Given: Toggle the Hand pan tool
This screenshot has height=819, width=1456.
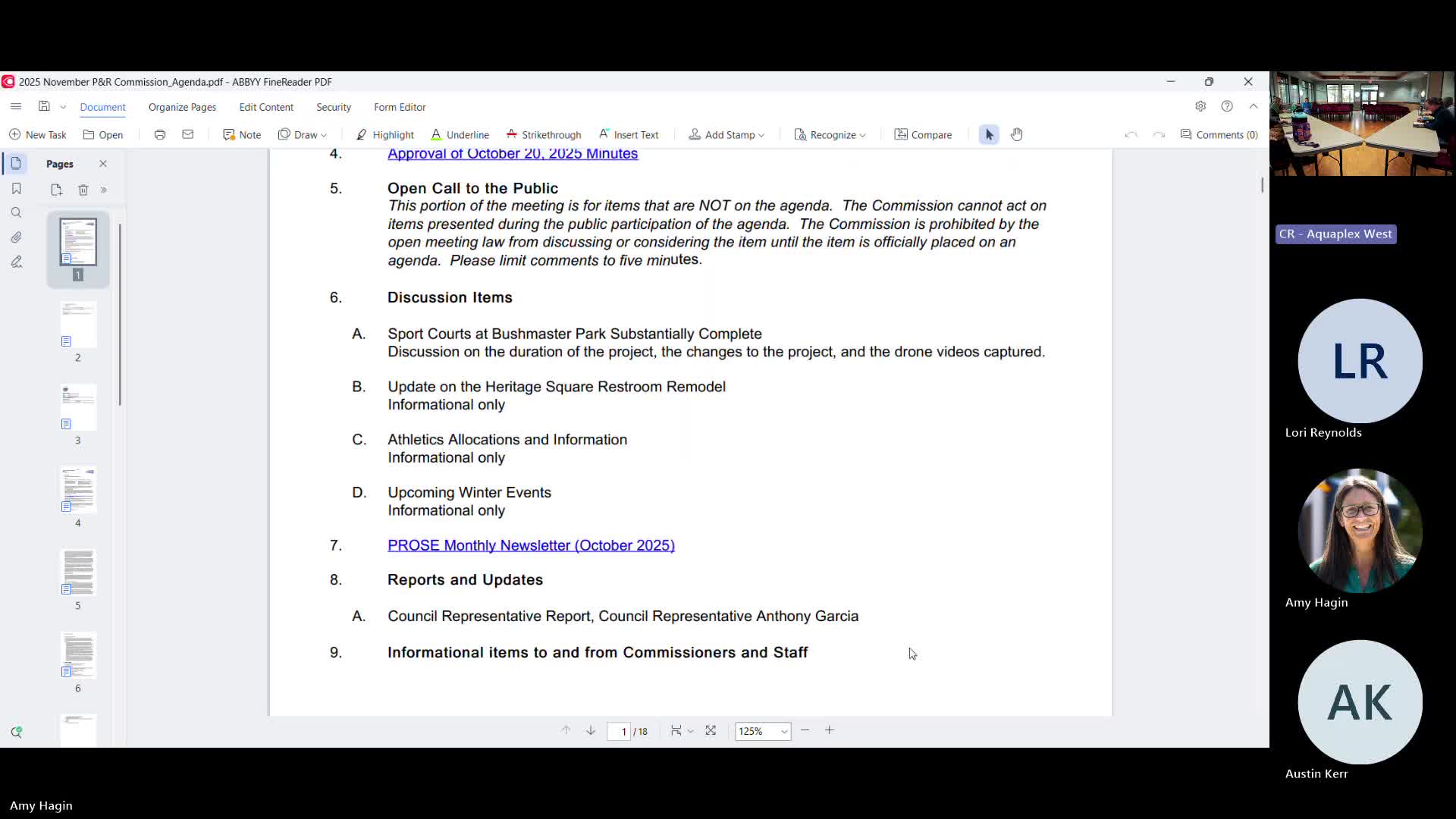Looking at the screenshot, I should pos(1017,134).
